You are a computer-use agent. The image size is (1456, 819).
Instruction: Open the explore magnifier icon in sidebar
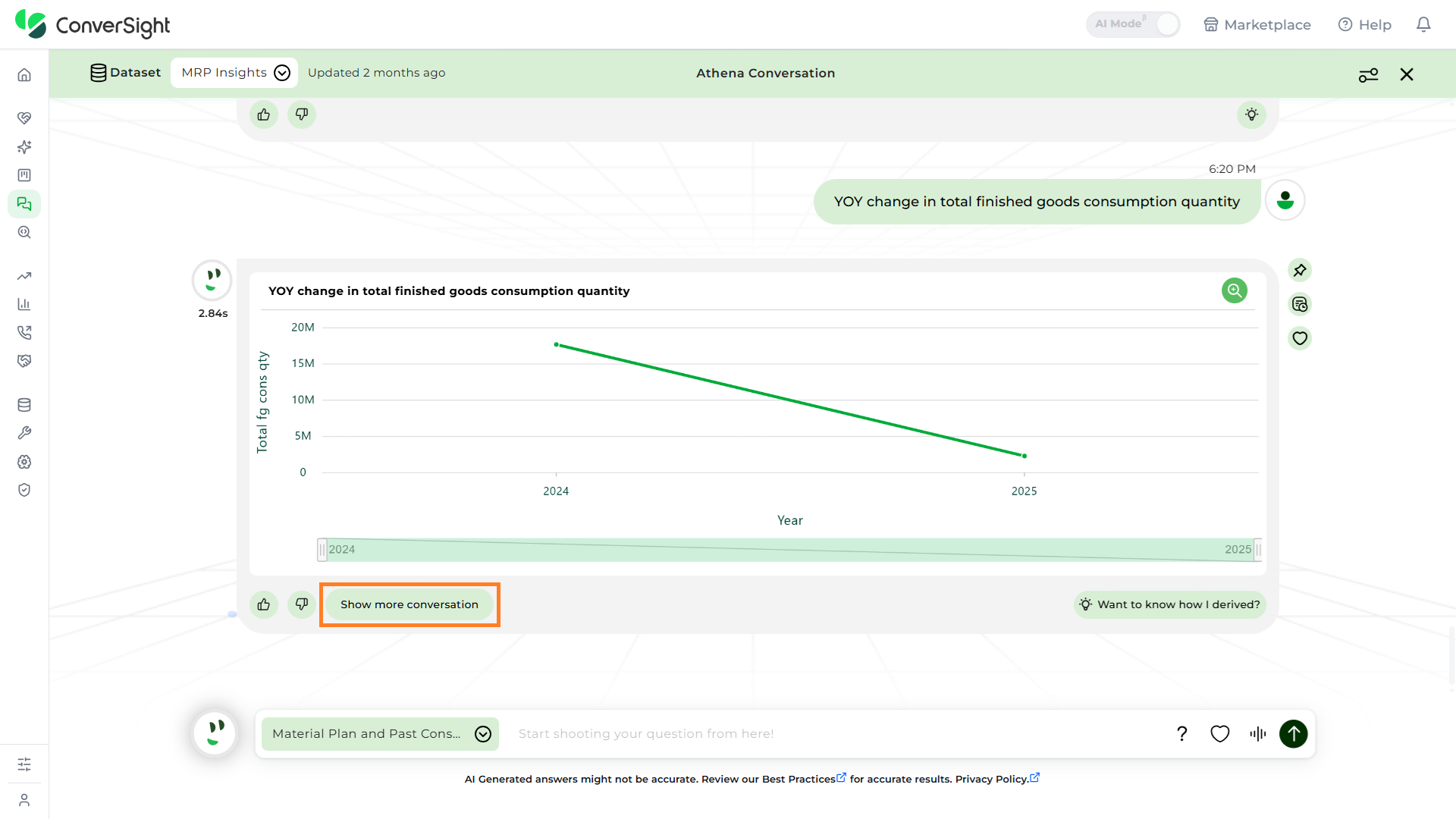24,232
